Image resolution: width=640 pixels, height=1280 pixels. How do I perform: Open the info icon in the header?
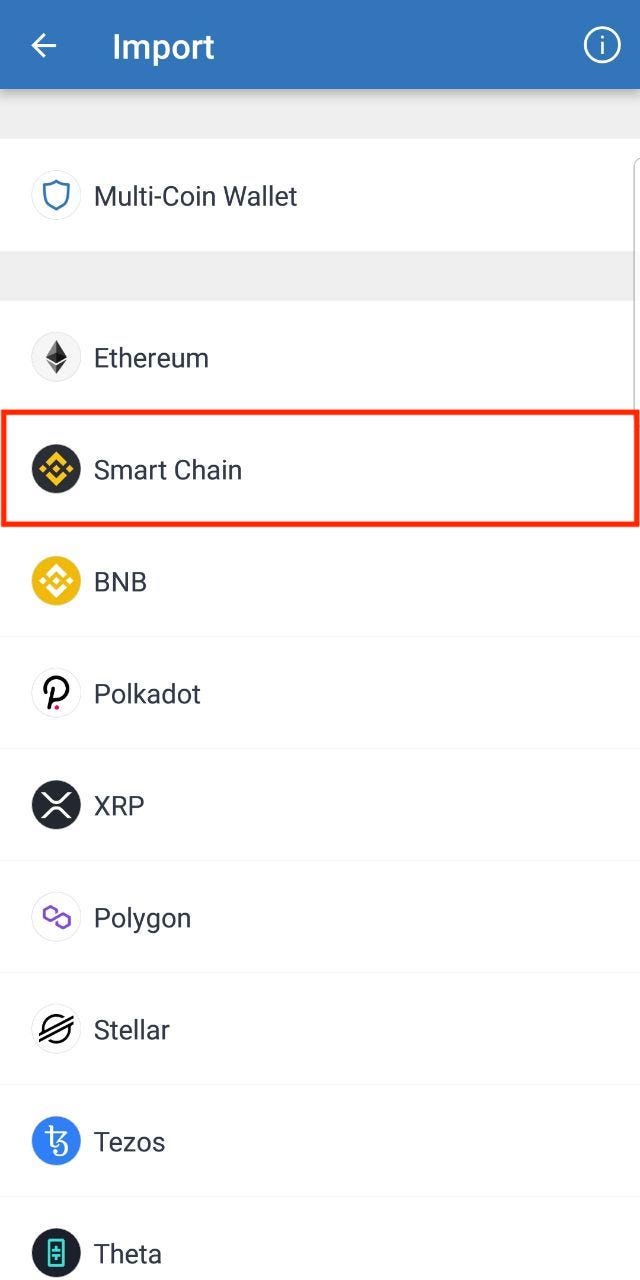pyautogui.click(x=602, y=45)
